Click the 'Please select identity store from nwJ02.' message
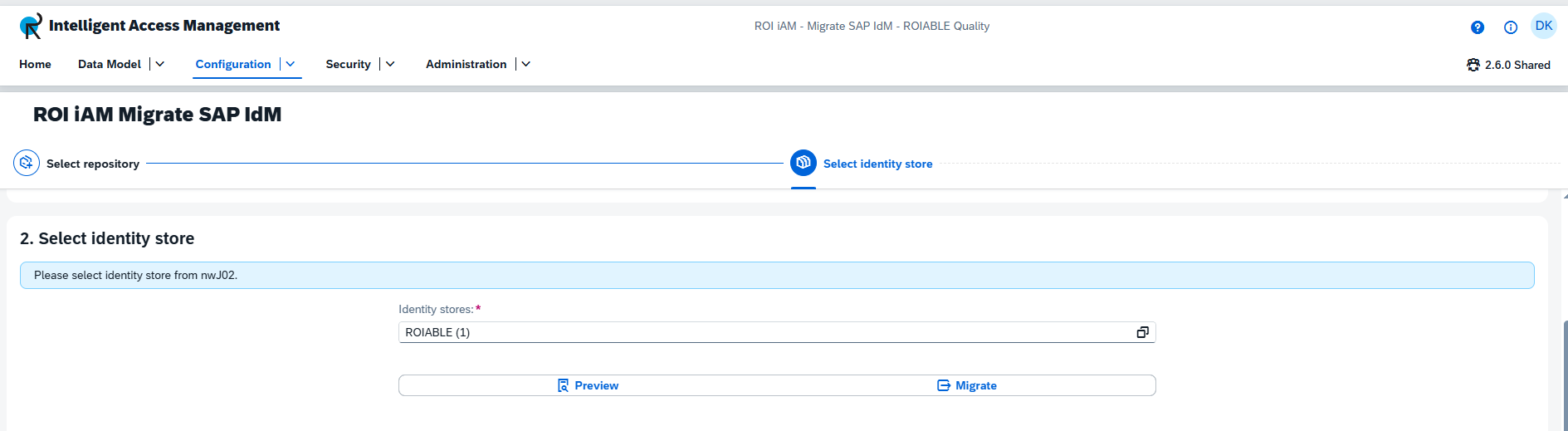This screenshot has width=1568, height=431. coord(135,275)
